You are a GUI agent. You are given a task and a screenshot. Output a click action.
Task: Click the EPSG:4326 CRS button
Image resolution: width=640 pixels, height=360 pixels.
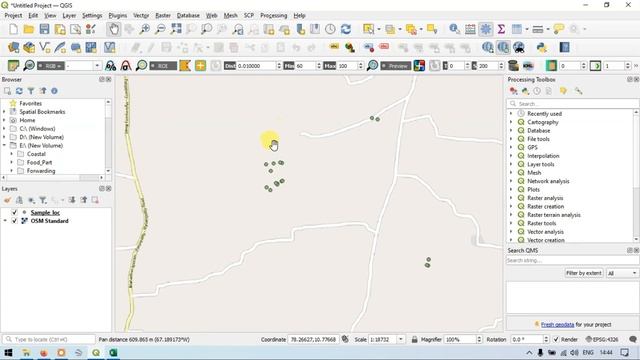coord(602,340)
